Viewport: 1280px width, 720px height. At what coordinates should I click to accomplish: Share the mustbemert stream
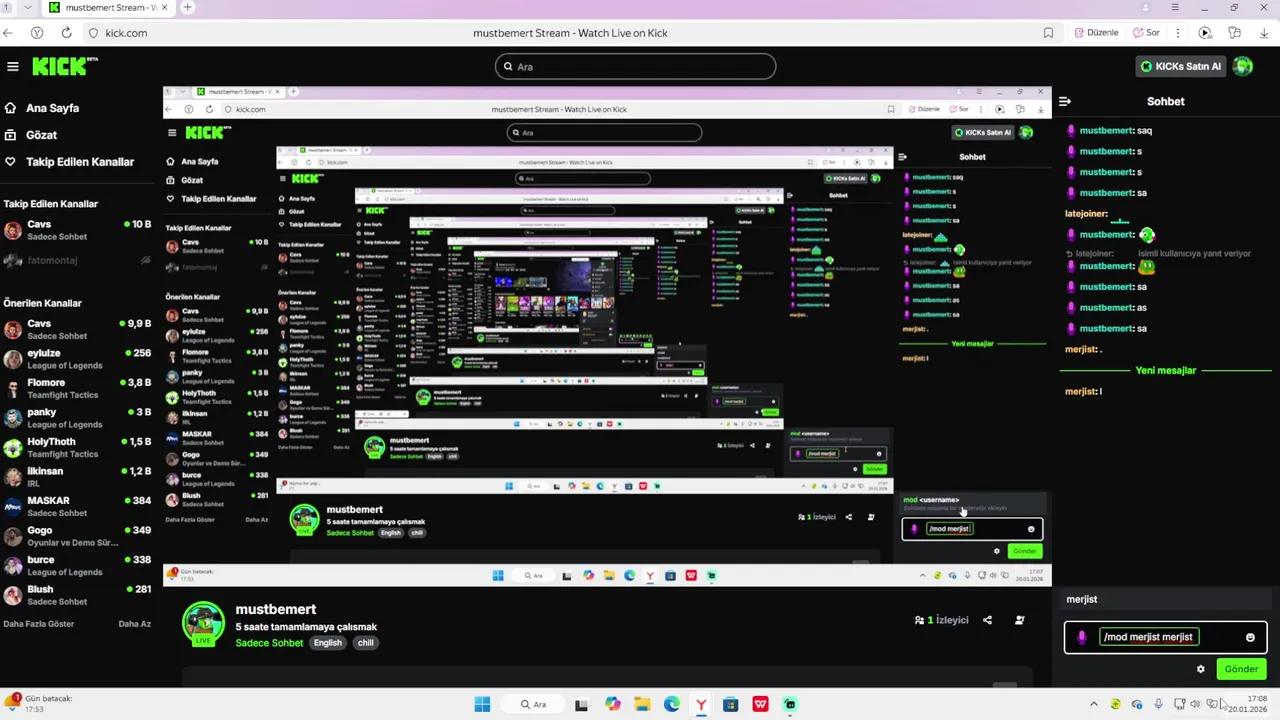click(987, 620)
